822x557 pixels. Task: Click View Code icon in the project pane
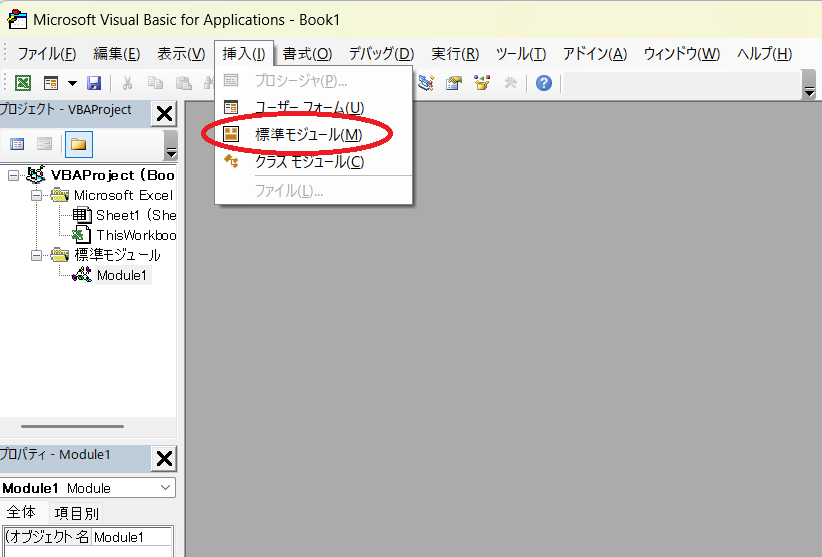(17, 145)
